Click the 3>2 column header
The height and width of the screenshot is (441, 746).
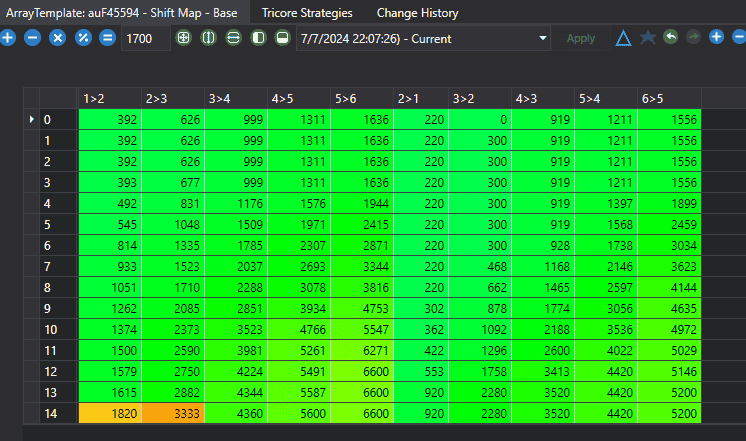click(x=480, y=98)
